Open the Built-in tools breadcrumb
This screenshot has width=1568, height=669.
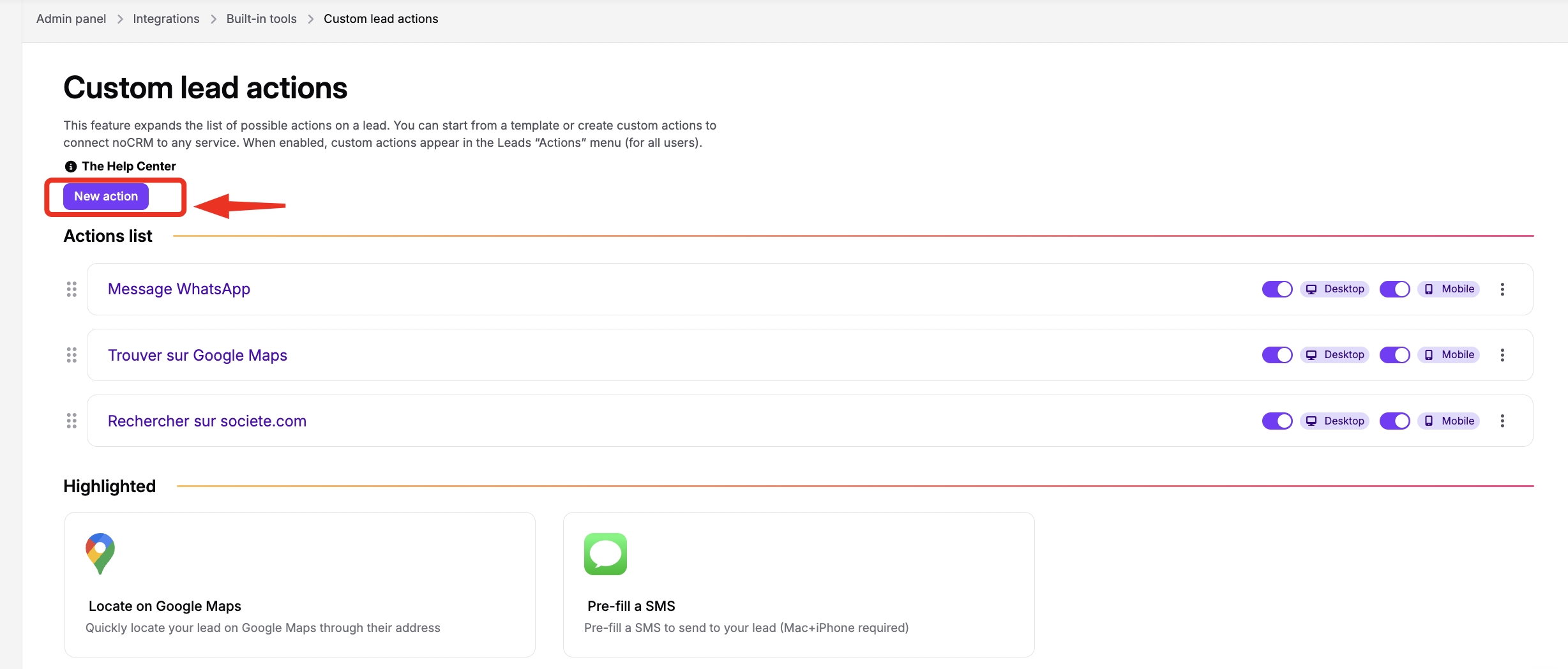(x=261, y=19)
